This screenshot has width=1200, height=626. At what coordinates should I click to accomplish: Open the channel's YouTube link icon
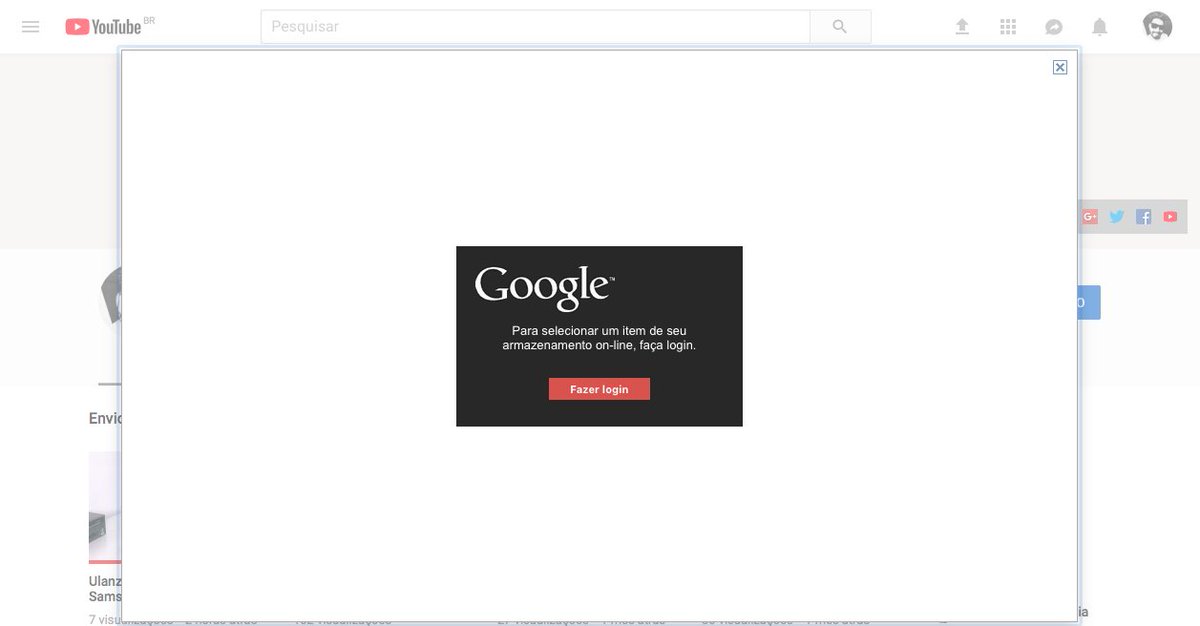(1170, 216)
